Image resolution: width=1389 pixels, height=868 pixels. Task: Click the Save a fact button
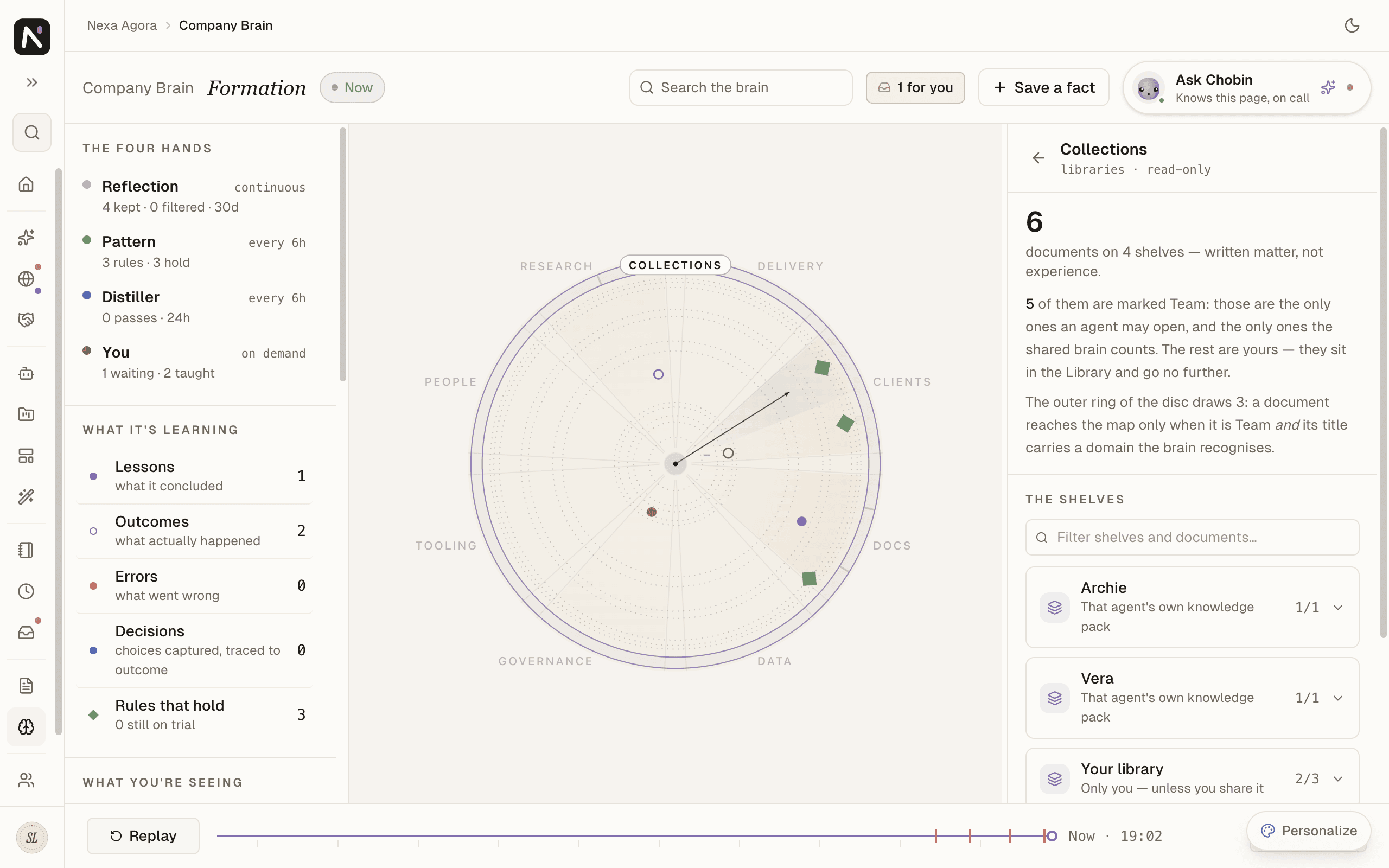pyautogui.click(x=1043, y=87)
